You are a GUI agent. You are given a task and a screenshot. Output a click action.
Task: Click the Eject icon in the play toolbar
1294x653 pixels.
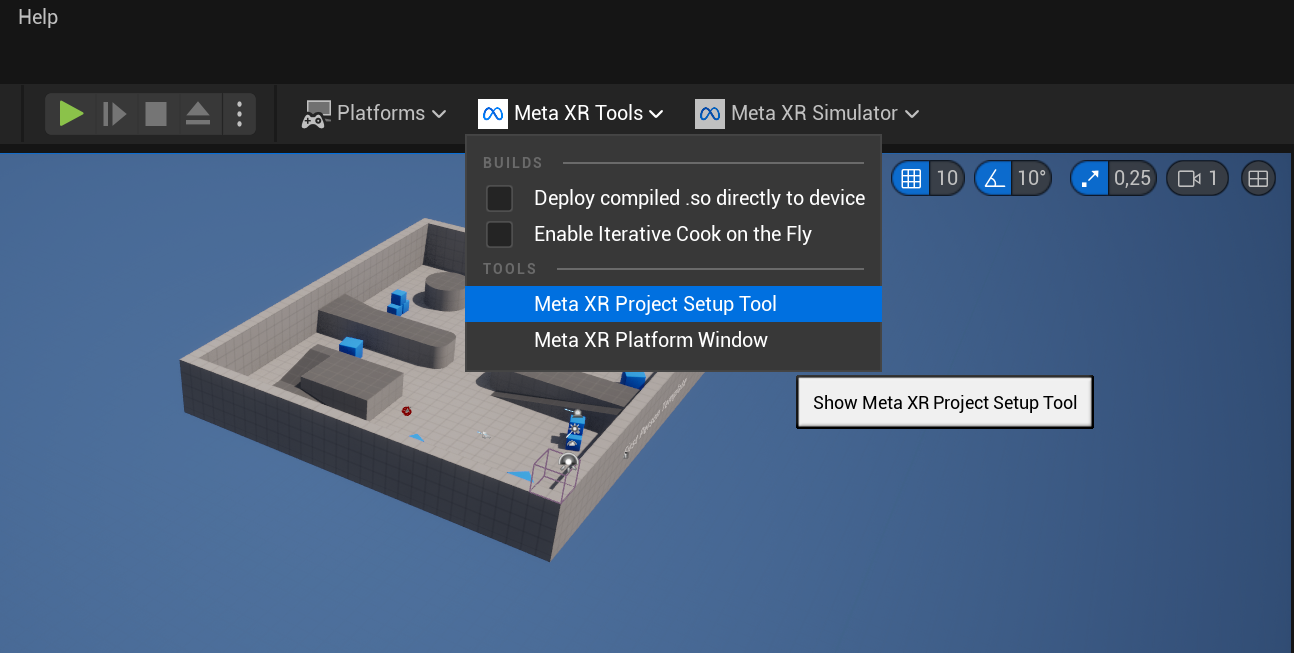click(197, 113)
